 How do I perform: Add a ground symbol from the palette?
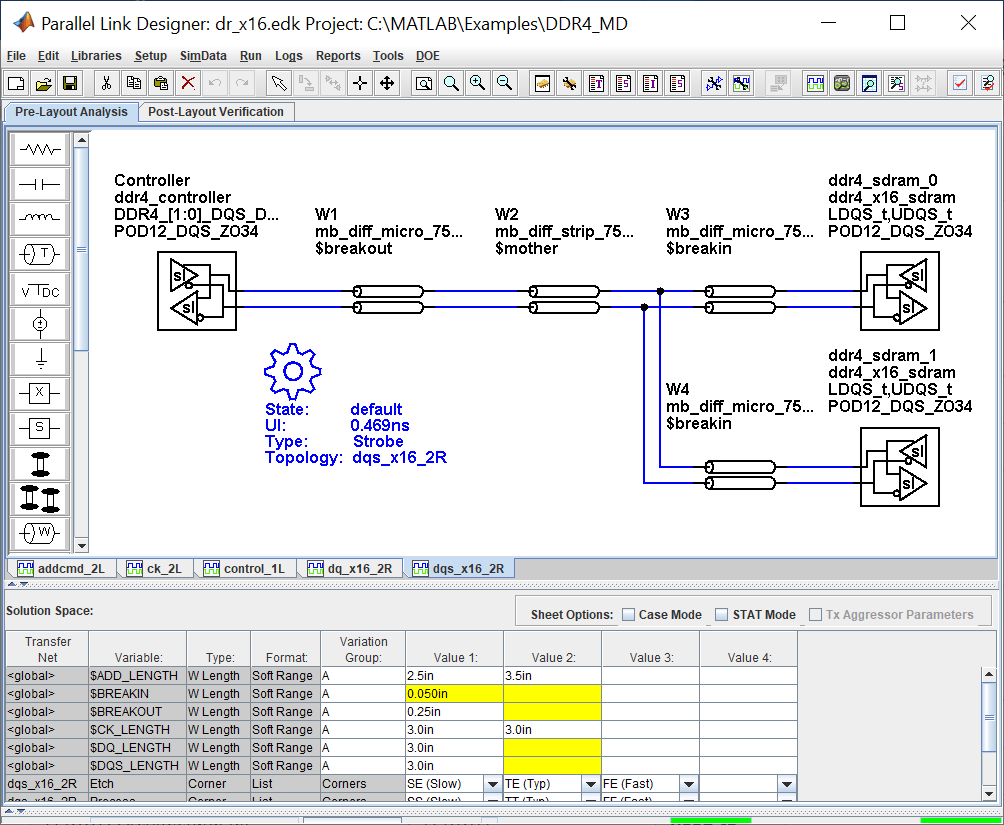(40, 358)
